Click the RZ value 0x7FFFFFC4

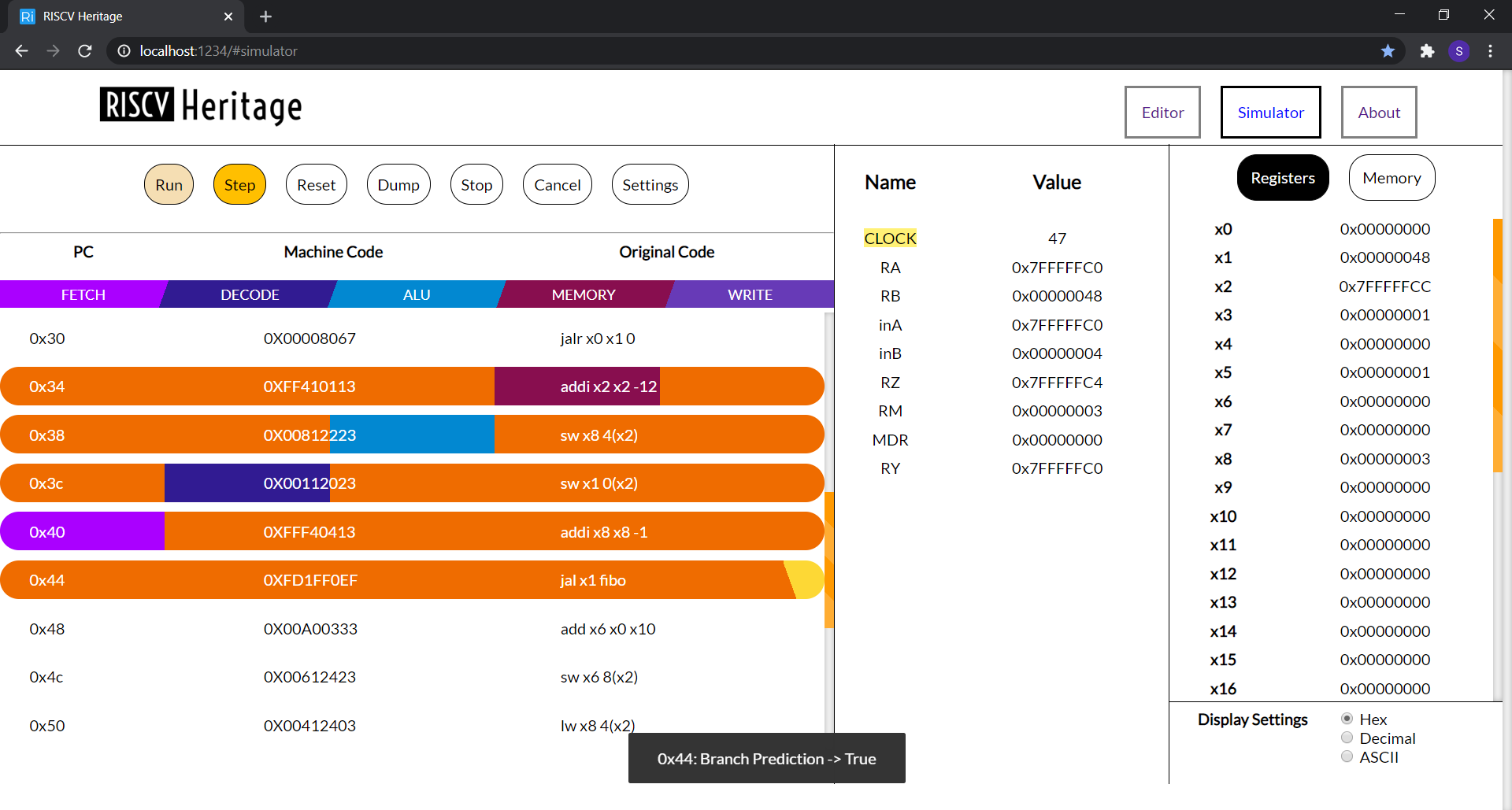[x=1057, y=383]
